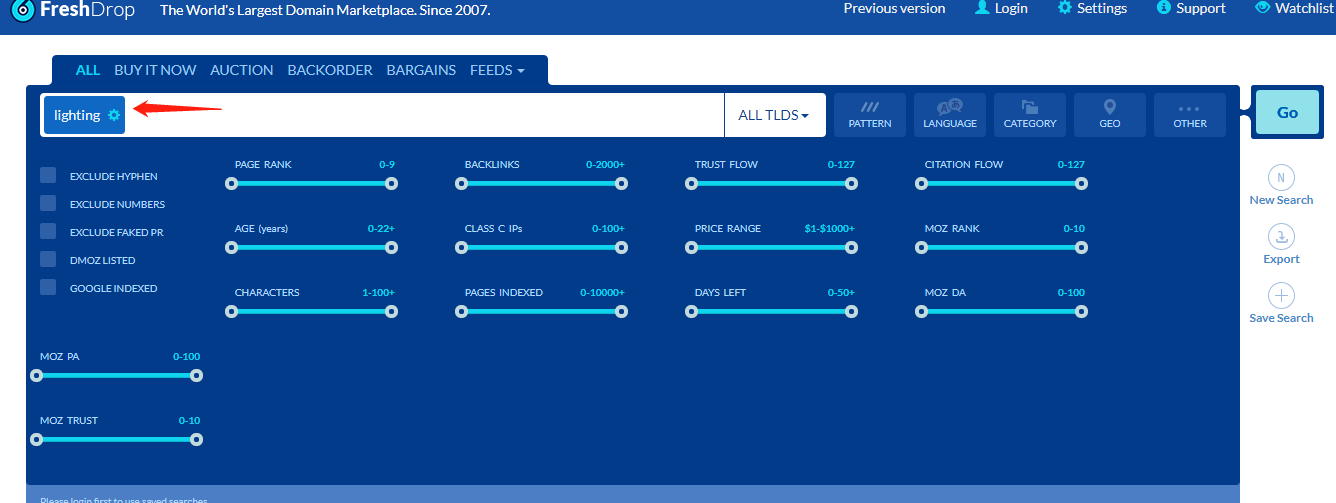The image size is (1336, 503).
Task: Enable the Exclude Hyphen checkbox
Action: pyautogui.click(x=48, y=176)
